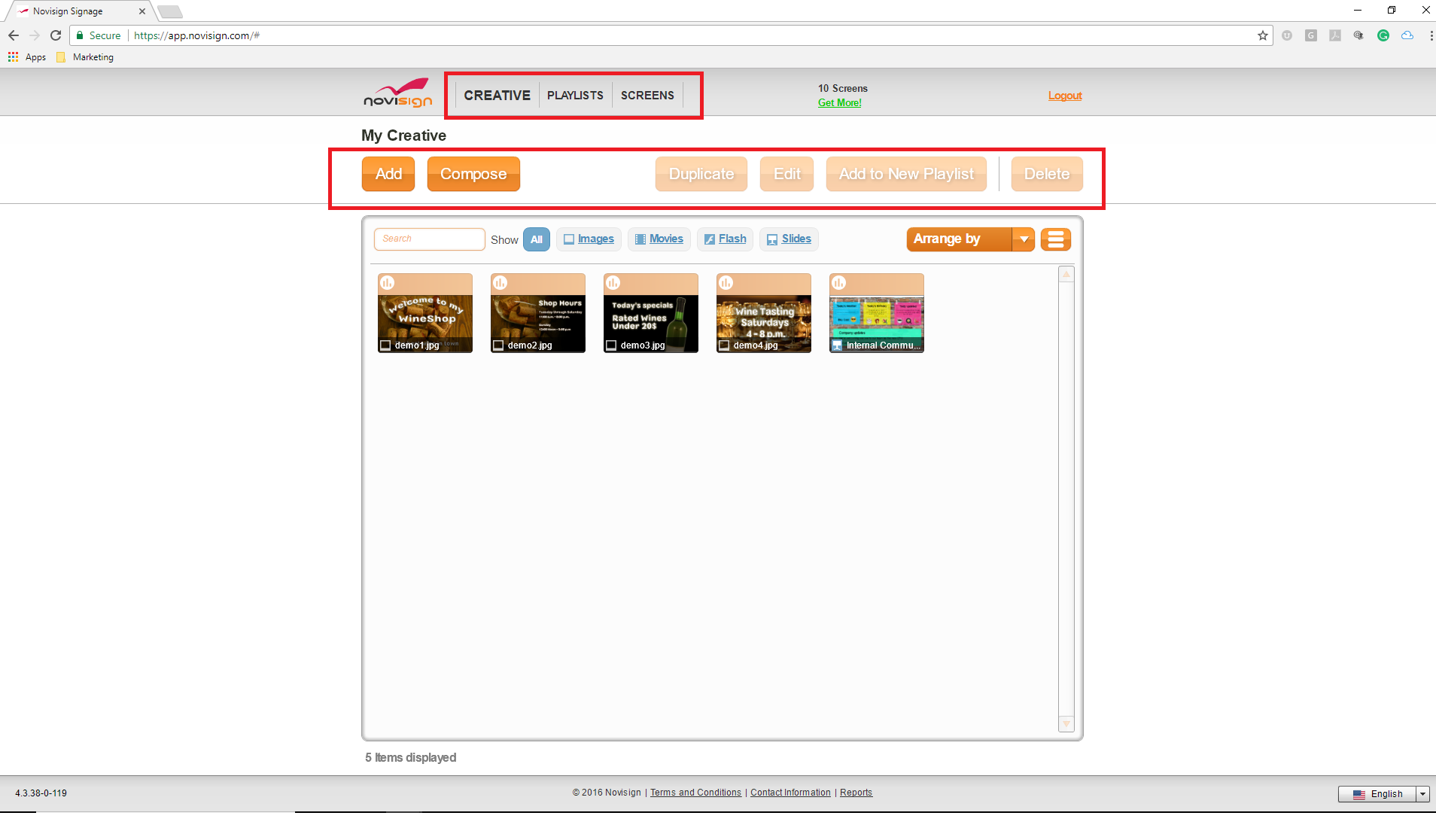This screenshot has width=1436, height=840.
Task: Open Contact Information link
Action: tap(790, 793)
